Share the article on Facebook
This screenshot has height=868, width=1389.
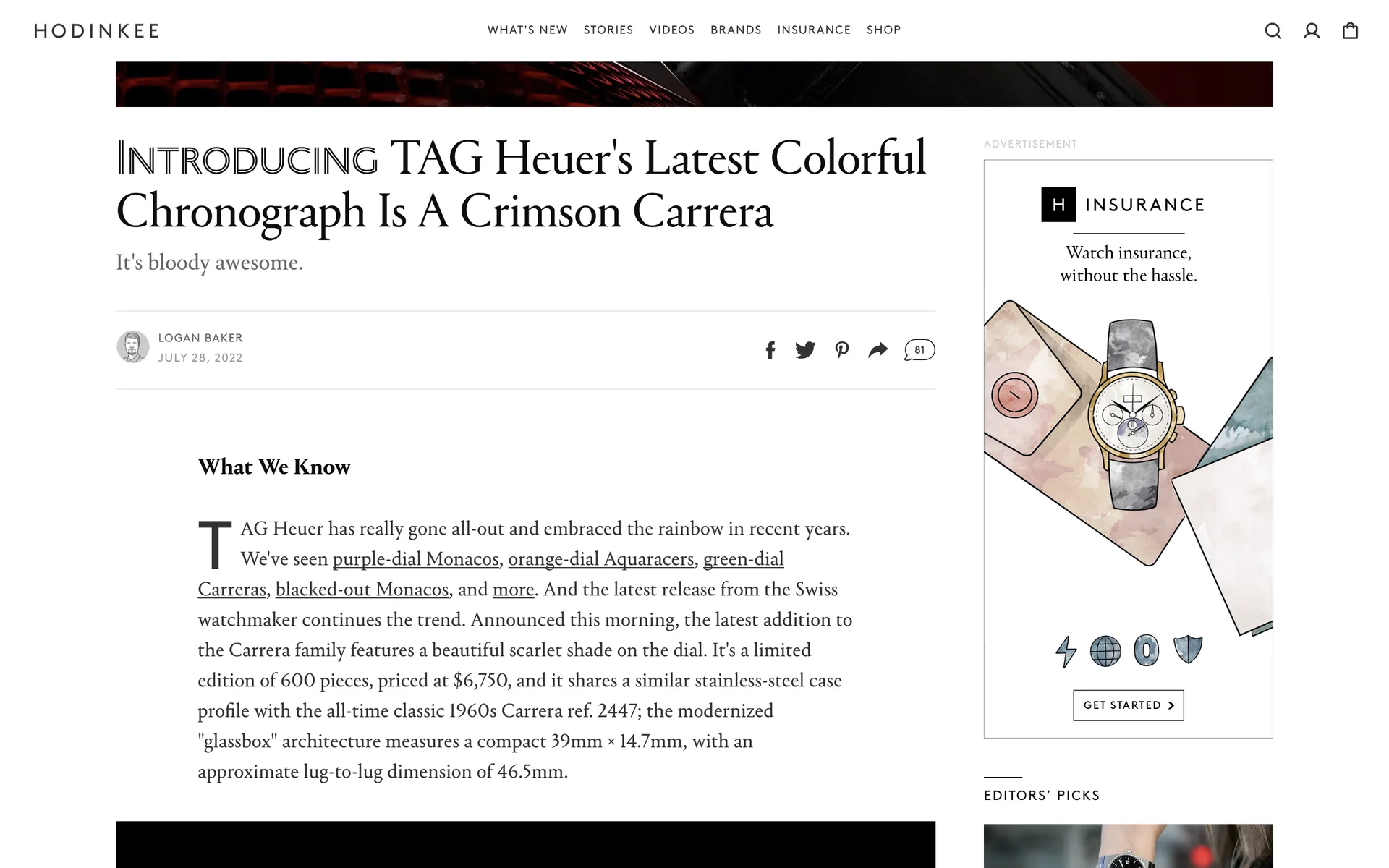(x=770, y=350)
